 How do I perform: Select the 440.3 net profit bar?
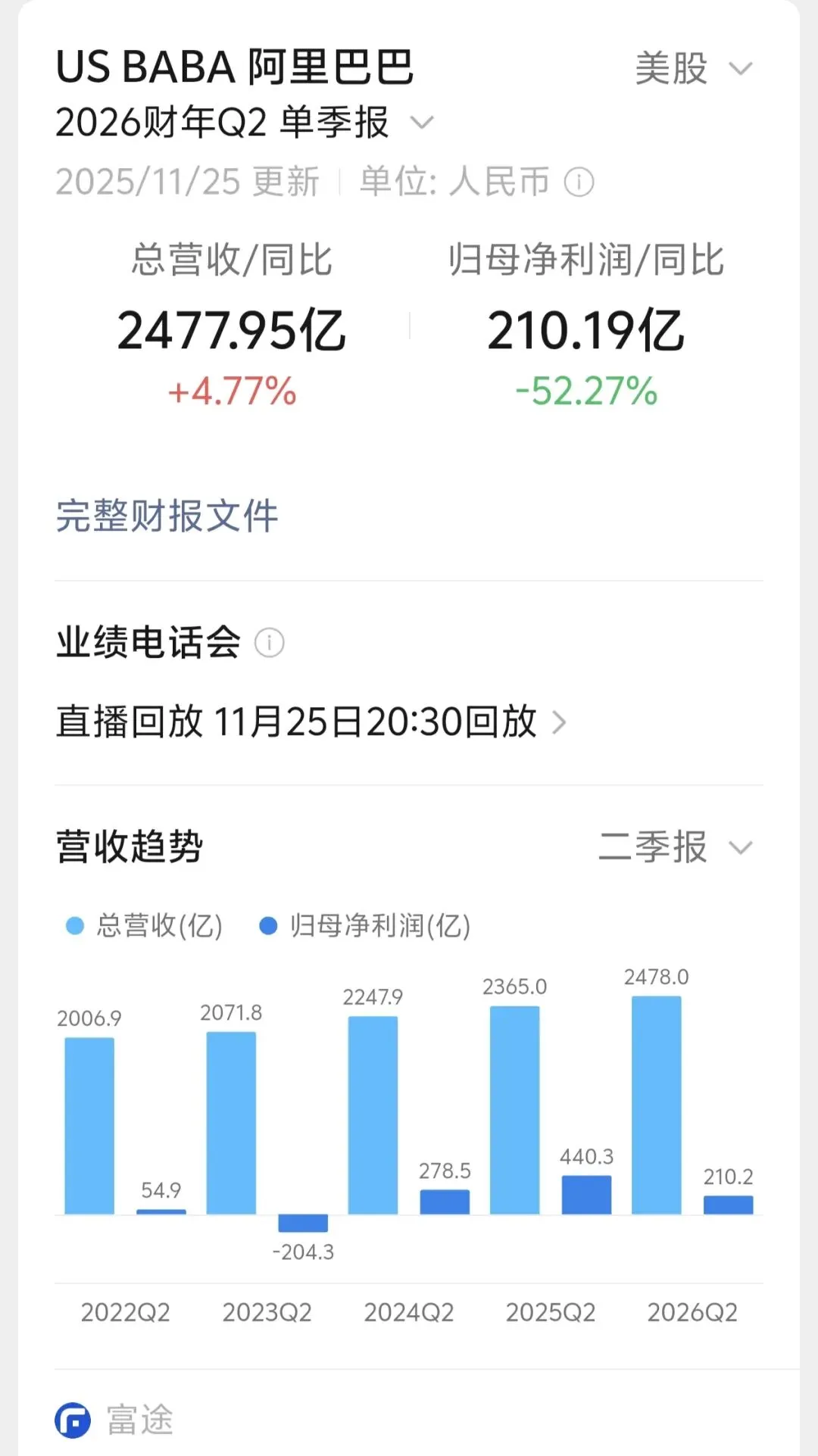click(586, 1195)
